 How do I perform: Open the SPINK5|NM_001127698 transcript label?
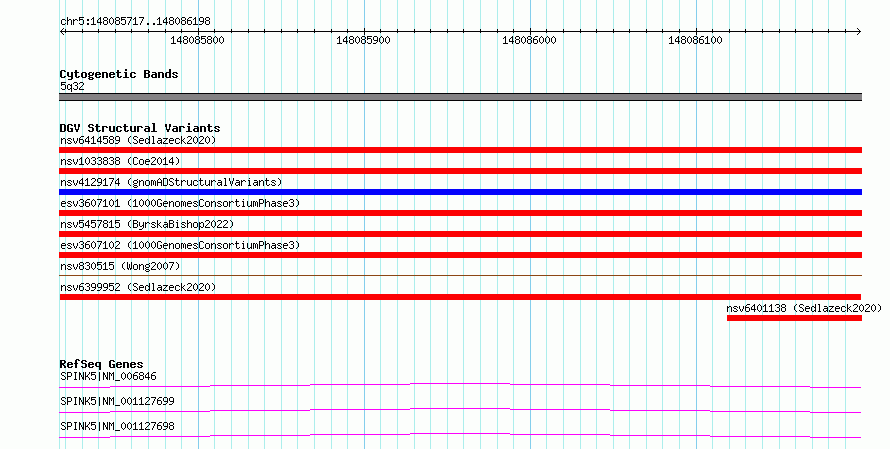[x=117, y=426]
